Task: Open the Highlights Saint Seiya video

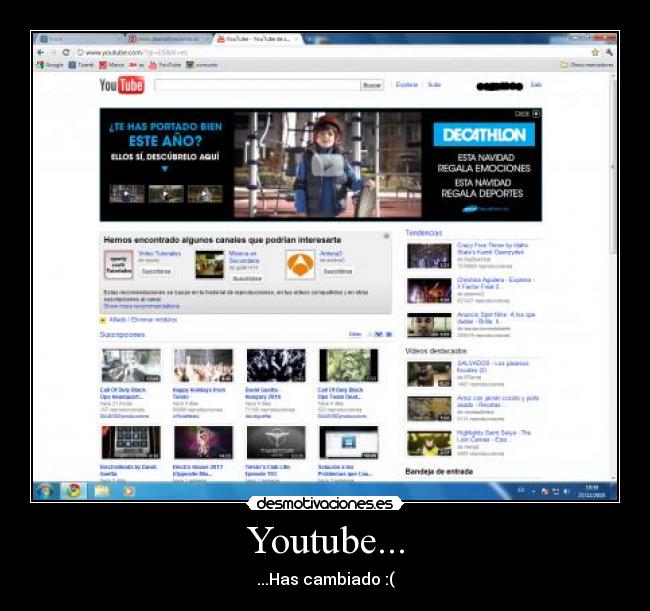Action: (429, 444)
